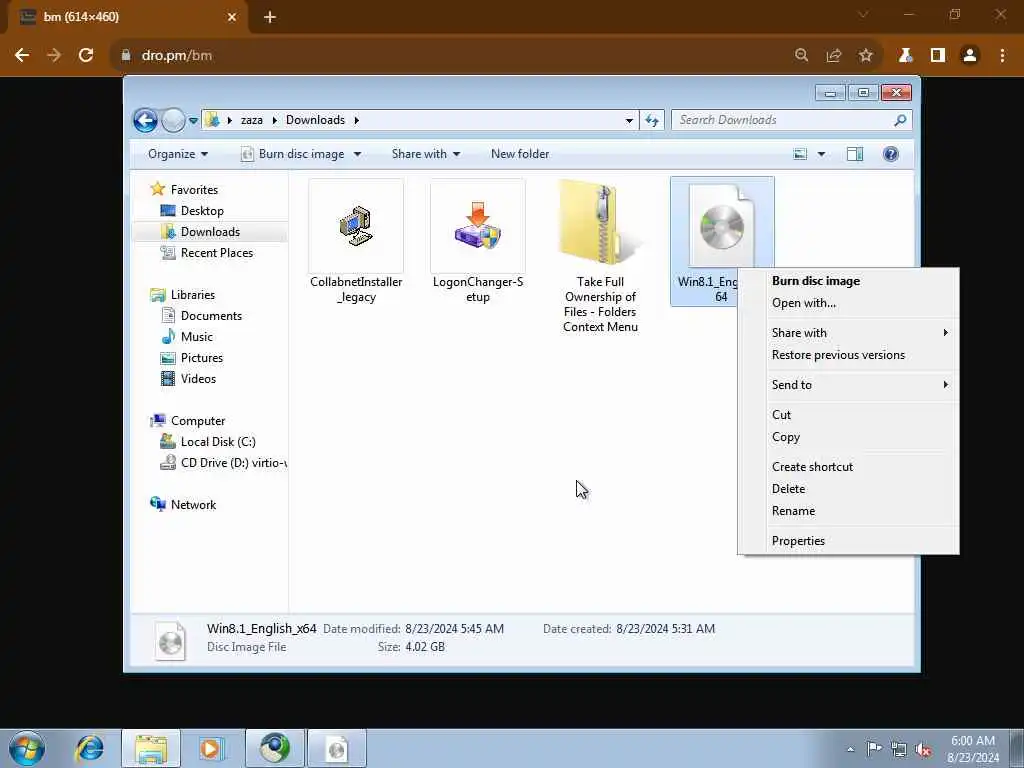Click the Search Downloads field
Screen dimensions: 1024x768
[792, 120]
